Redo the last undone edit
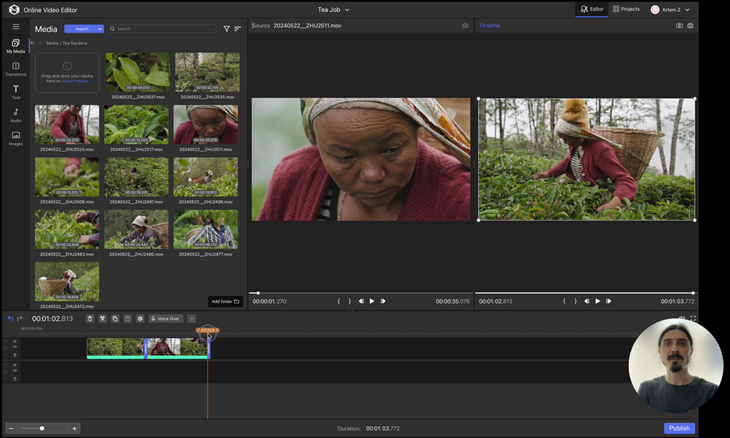 pyautogui.click(x=20, y=318)
